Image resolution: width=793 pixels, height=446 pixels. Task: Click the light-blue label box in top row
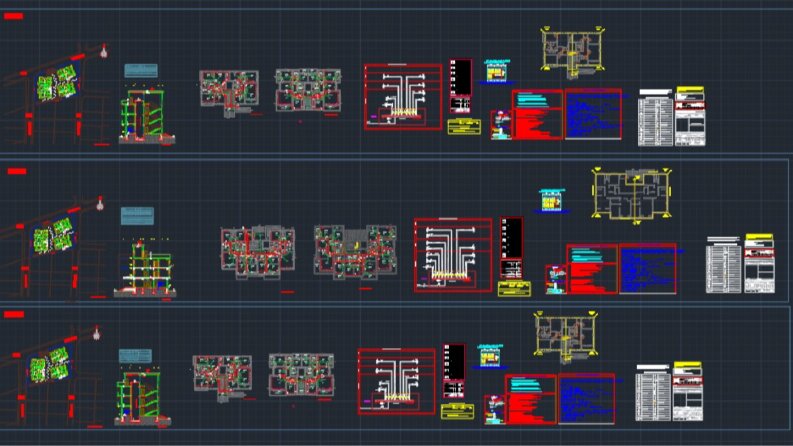point(141,70)
